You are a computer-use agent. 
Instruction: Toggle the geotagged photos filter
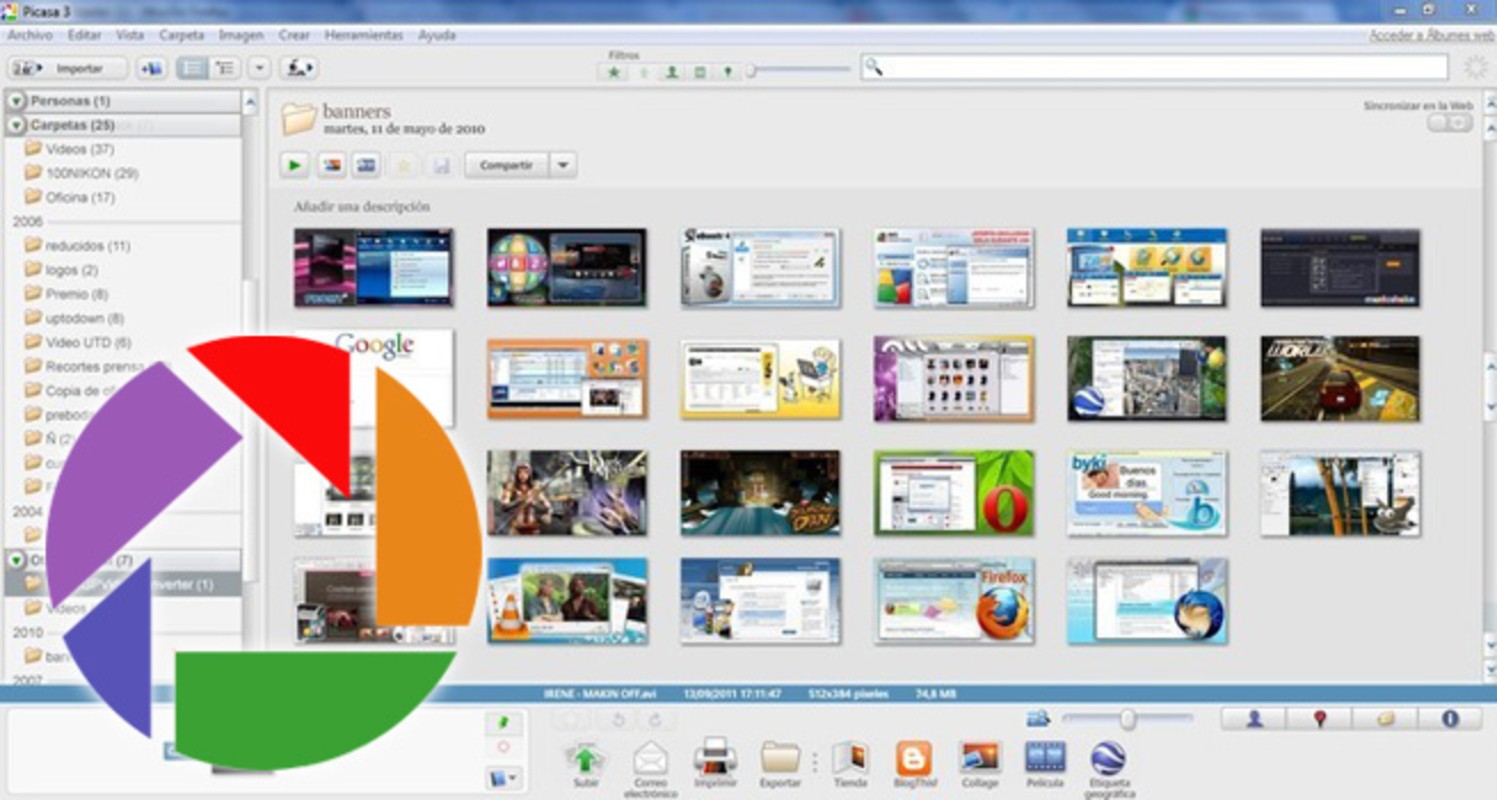pos(728,72)
